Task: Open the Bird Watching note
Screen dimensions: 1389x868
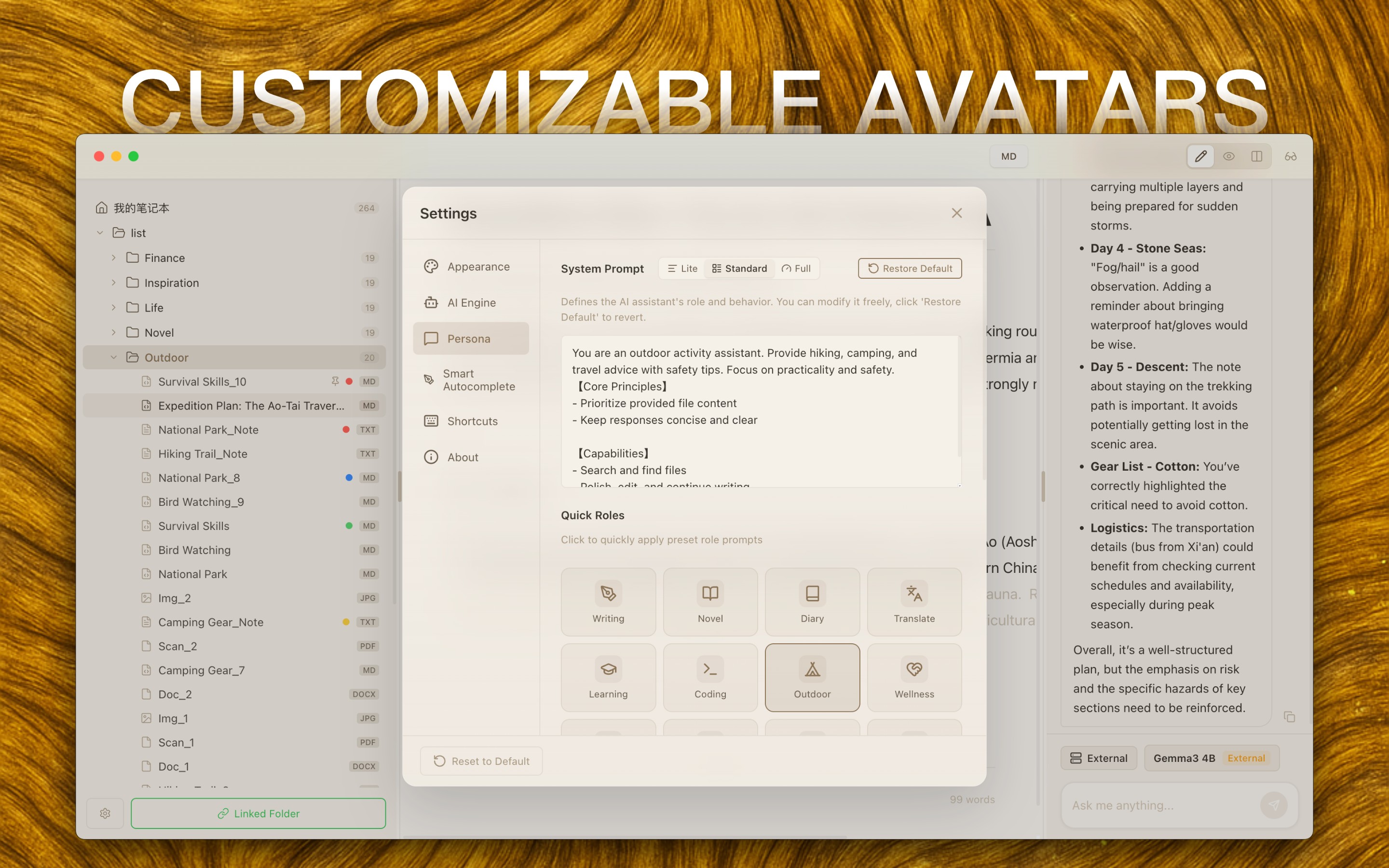Action: 234,550
